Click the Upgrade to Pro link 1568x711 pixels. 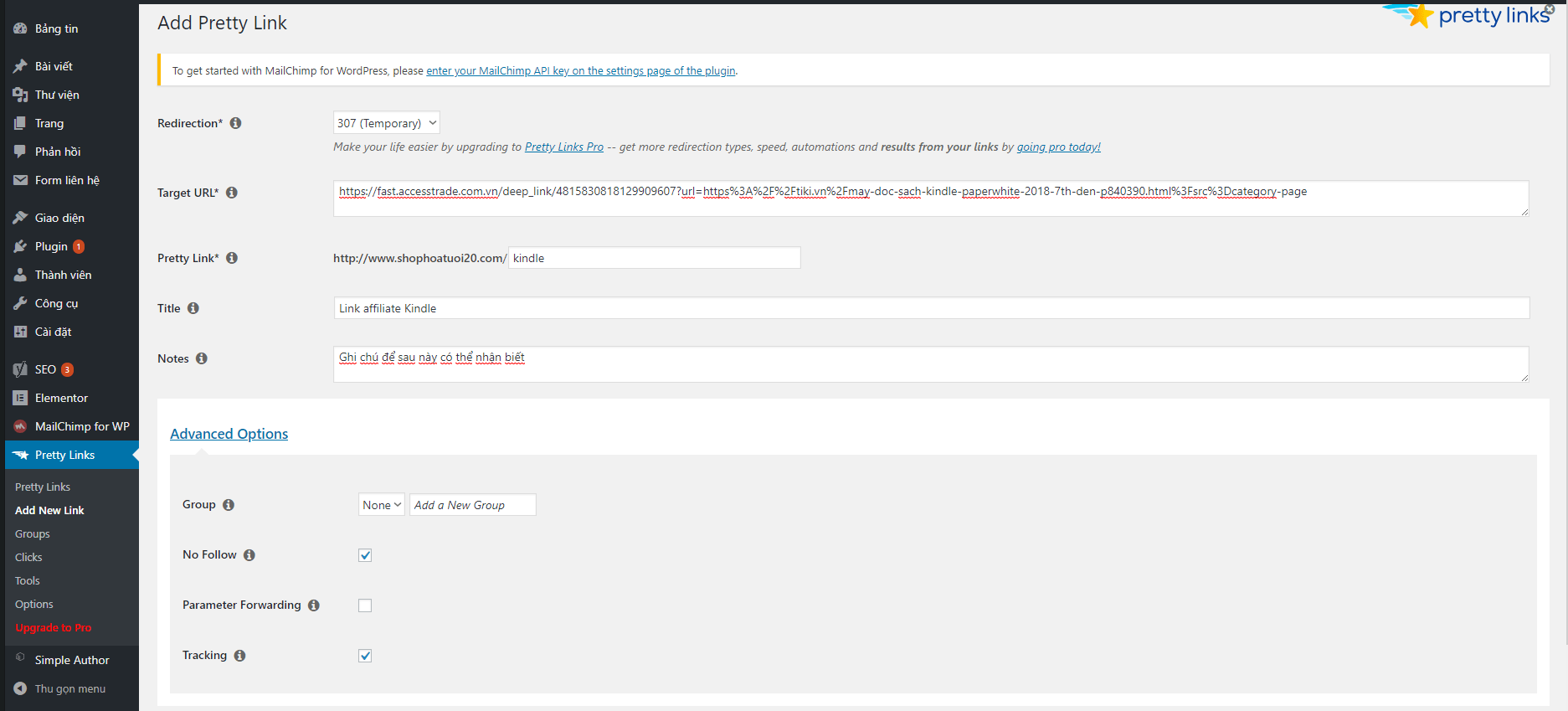click(54, 627)
